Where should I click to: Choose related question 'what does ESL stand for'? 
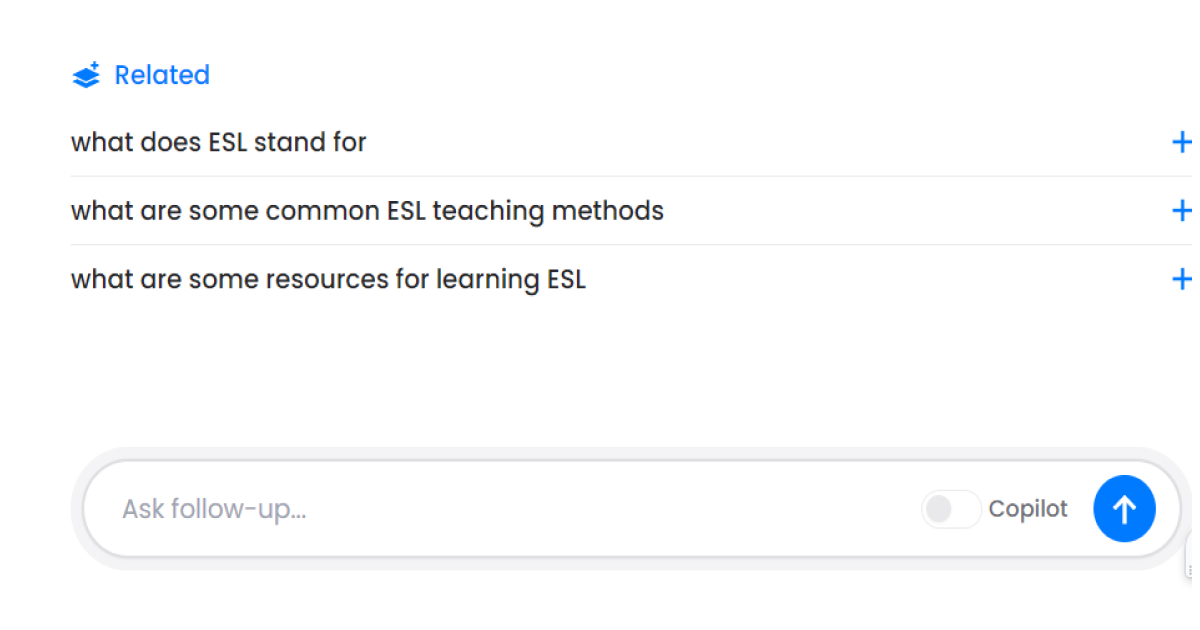click(x=219, y=142)
